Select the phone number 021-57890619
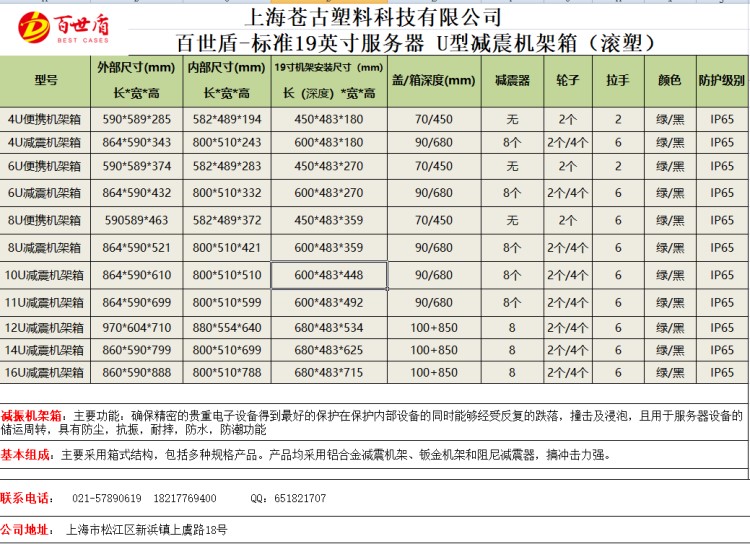750x544 pixels. coord(106,498)
